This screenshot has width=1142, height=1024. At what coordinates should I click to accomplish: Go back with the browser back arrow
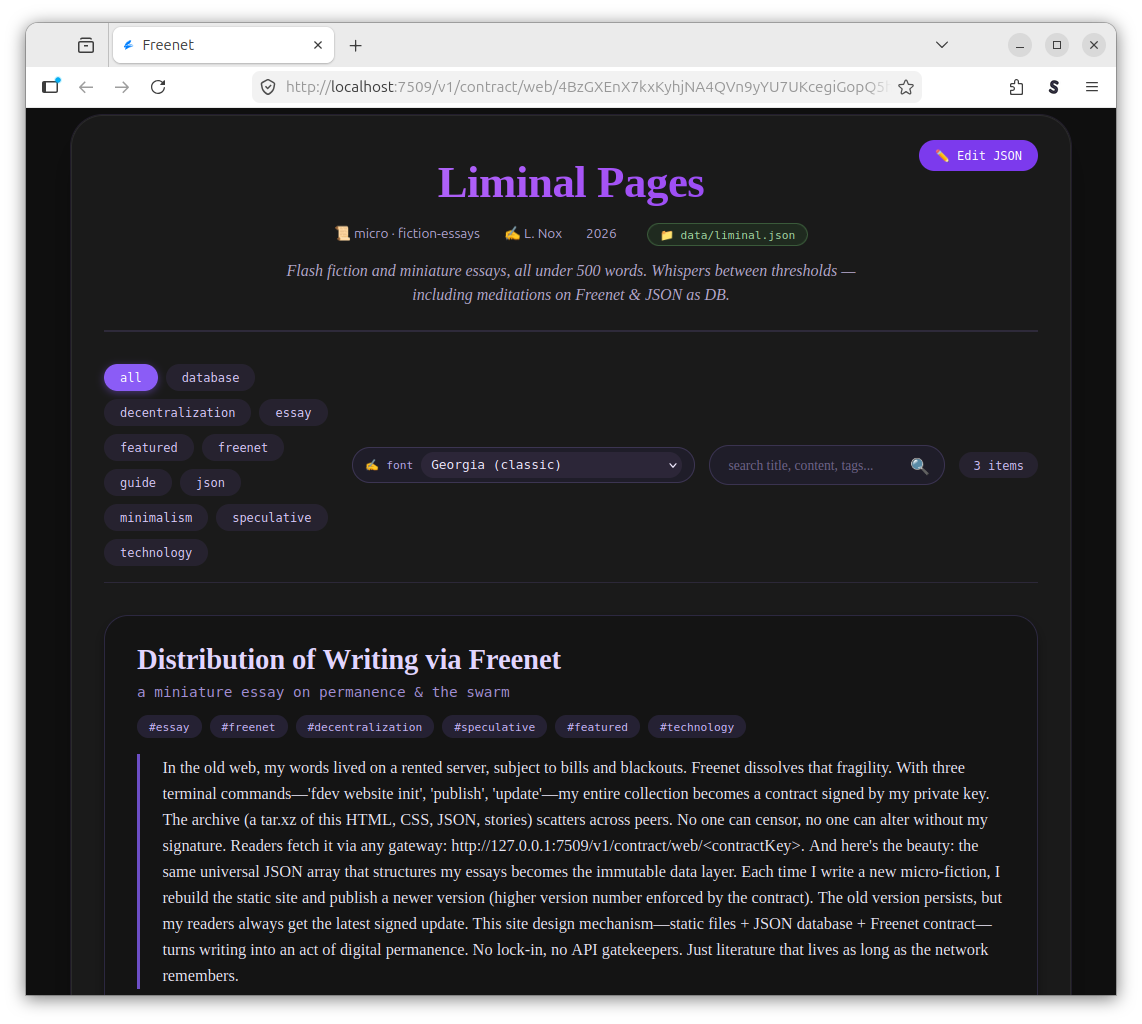point(86,87)
